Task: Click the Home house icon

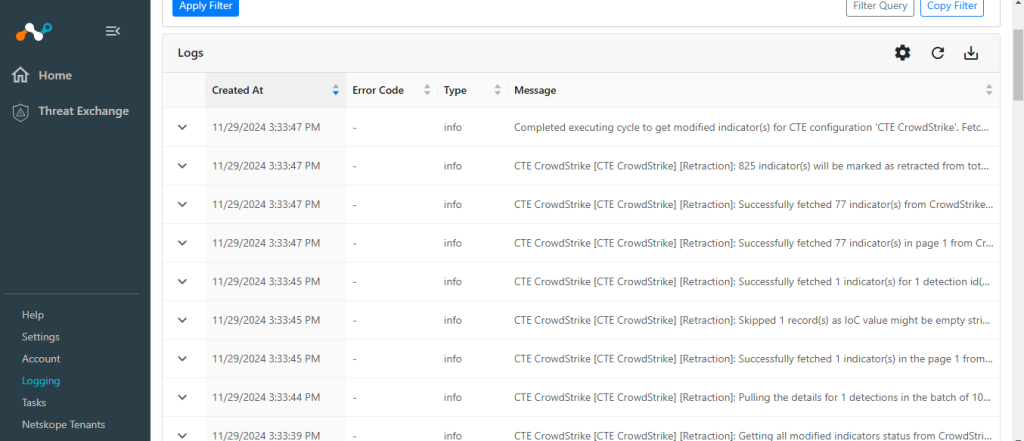Action: [x=20, y=75]
